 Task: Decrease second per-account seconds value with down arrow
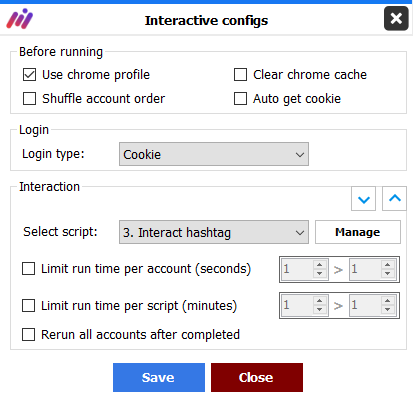[387, 273]
